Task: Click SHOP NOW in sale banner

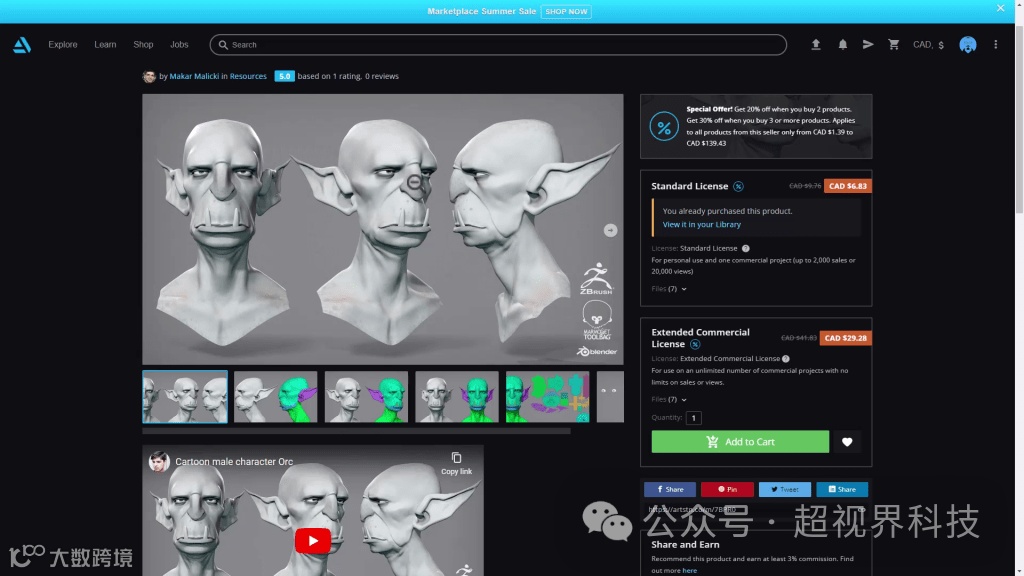Action: pyautogui.click(x=566, y=12)
